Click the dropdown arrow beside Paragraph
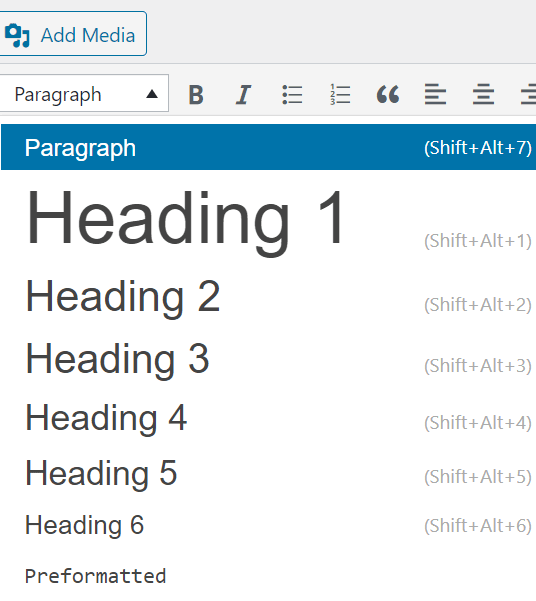 [x=152, y=94]
